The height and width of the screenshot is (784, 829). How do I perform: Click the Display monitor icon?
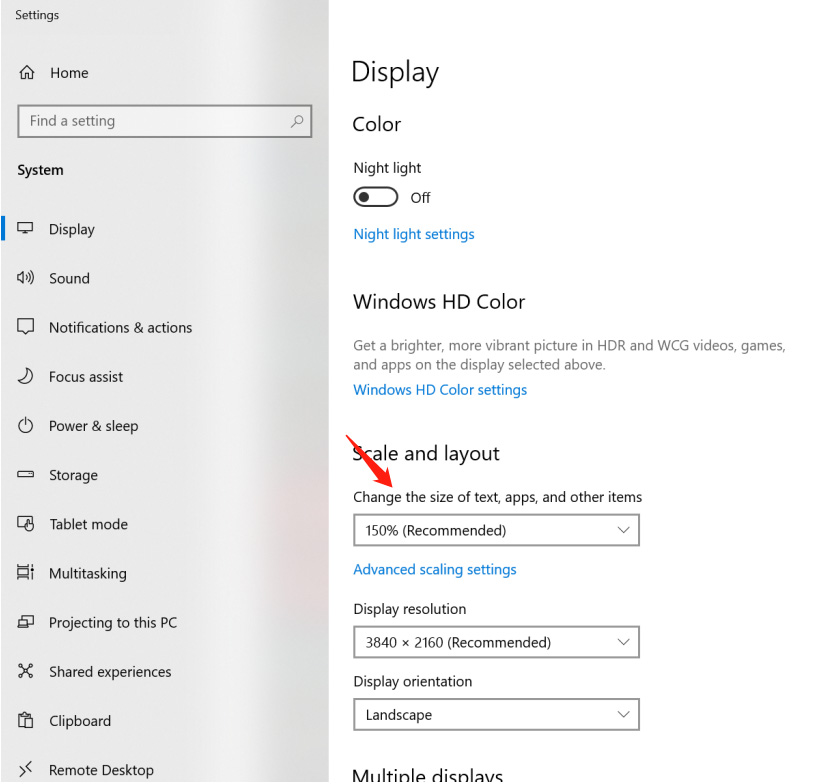pyautogui.click(x=25, y=228)
